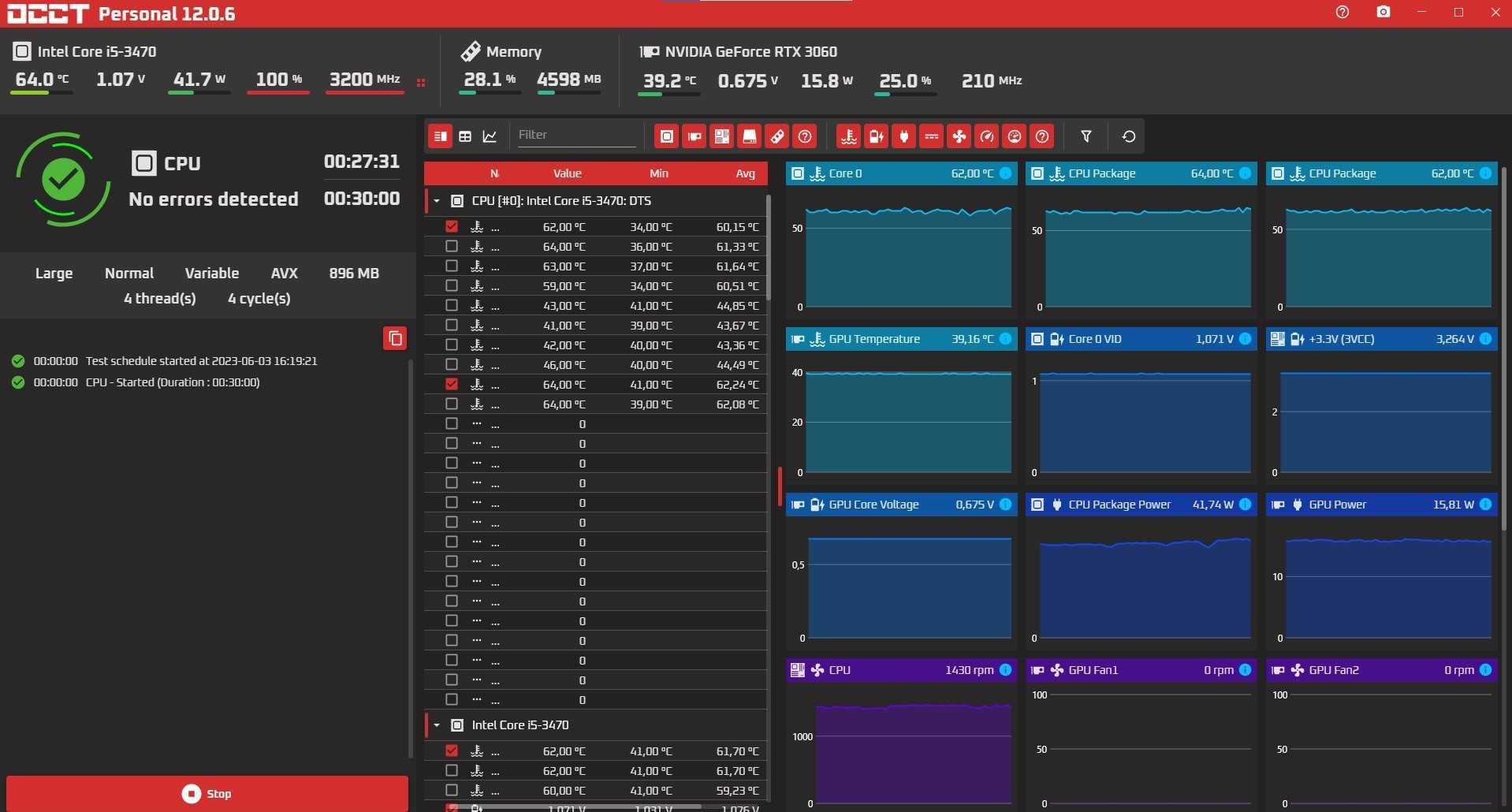The height and width of the screenshot is (812, 1512).
Task: Click the elapsed time 00:27:31
Action: coord(362,162)
